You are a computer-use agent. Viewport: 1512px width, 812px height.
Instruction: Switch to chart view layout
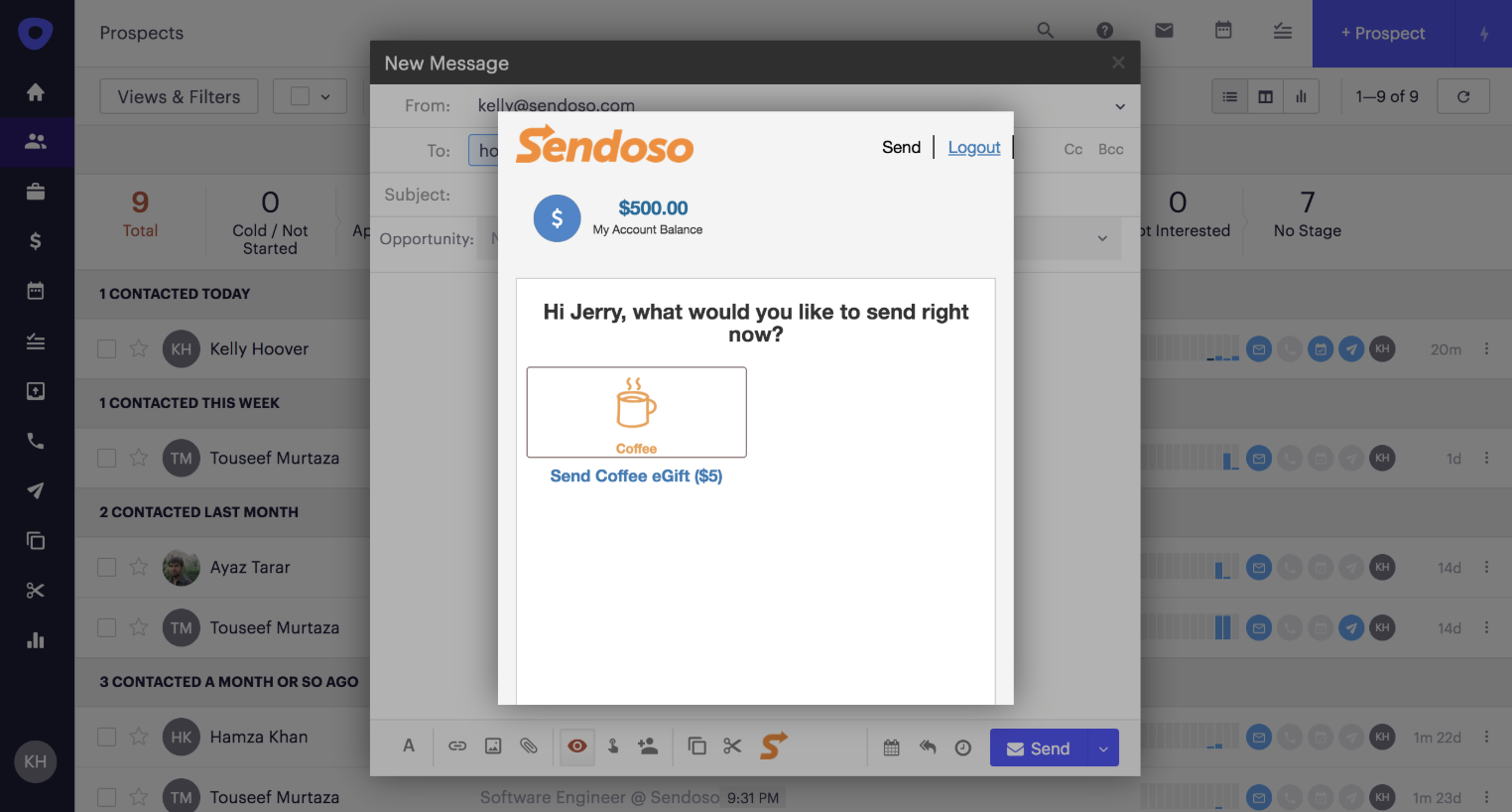[1301, 96]
